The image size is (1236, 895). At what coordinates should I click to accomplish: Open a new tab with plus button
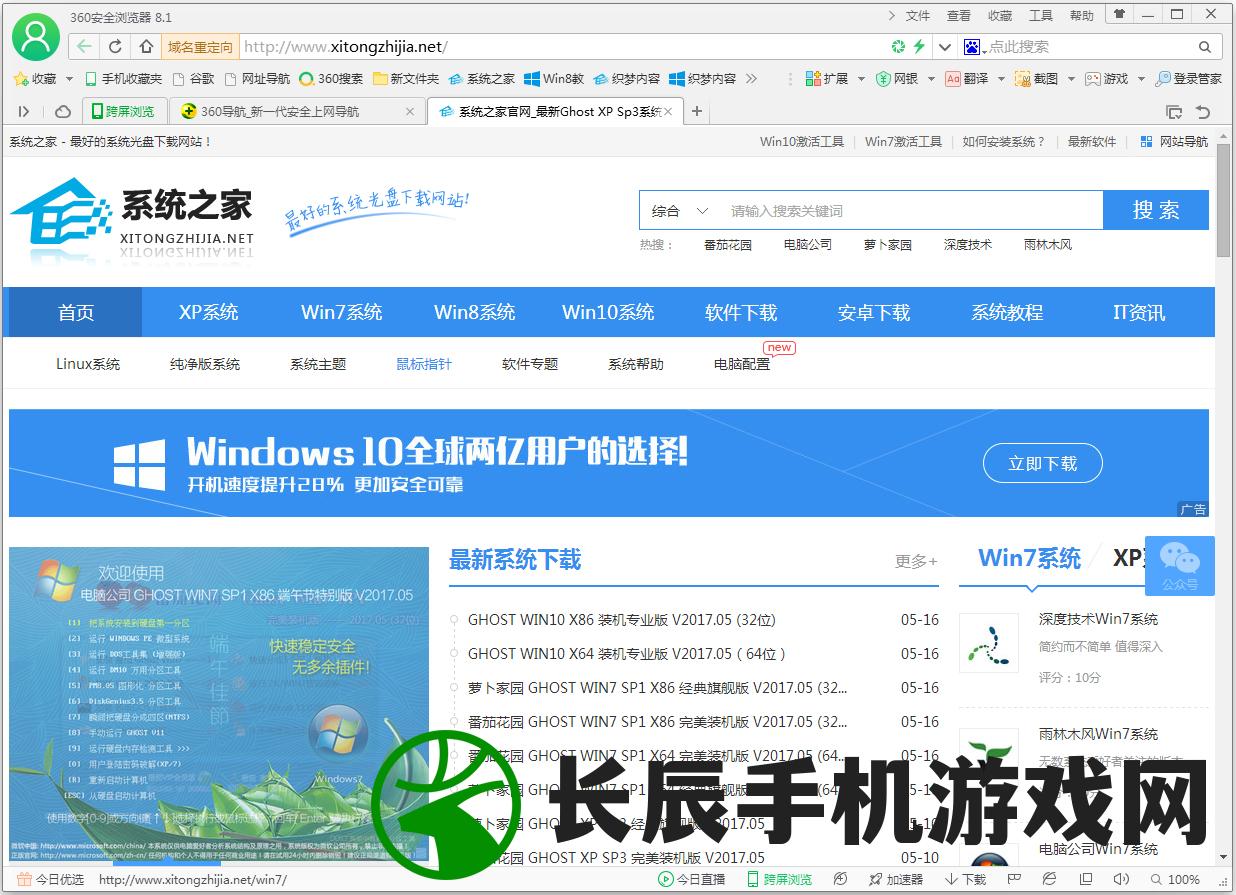(x=697, y=111)
